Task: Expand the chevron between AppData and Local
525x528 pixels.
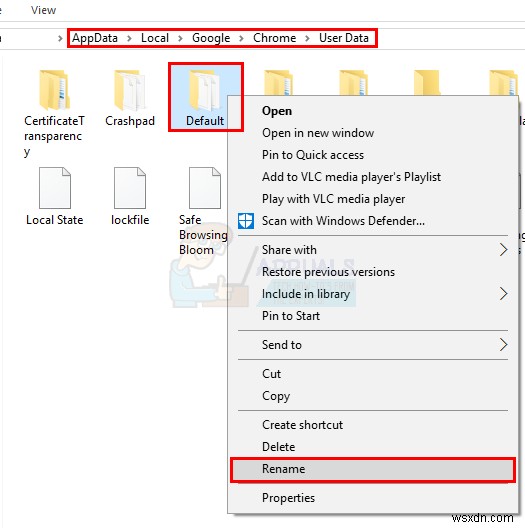Action: (129, 38)
